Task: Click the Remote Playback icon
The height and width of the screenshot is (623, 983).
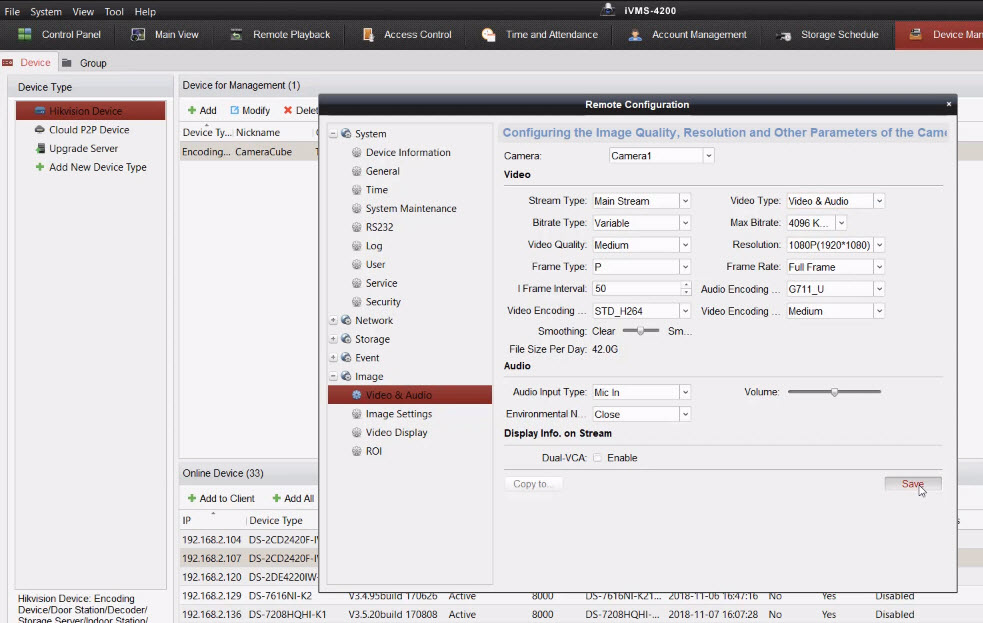Action: pyautogui.click(x=237, y=35)
